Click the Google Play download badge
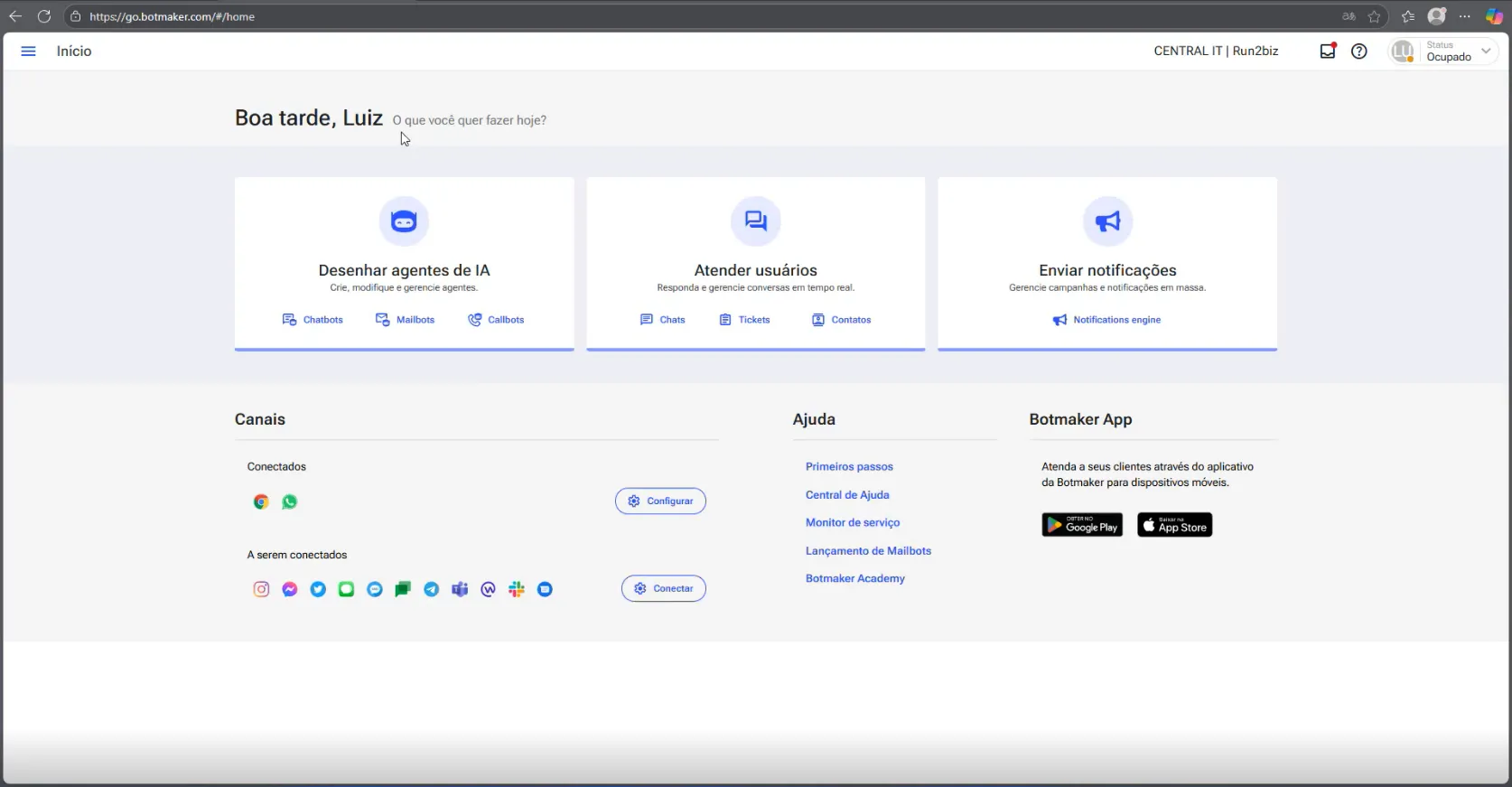 (1082, 525)
